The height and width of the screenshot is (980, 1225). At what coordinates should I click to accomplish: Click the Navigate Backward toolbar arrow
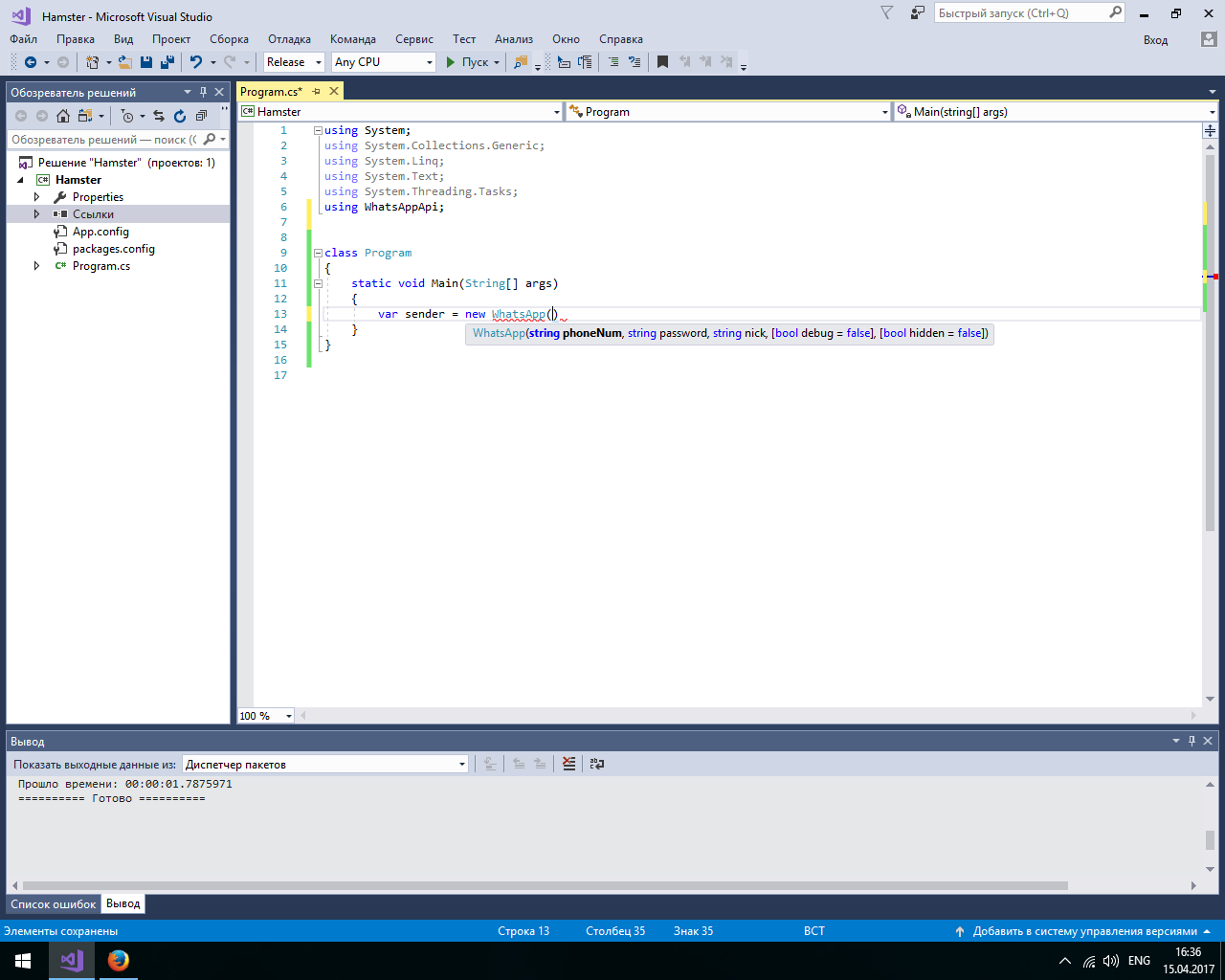pos(31,62)
